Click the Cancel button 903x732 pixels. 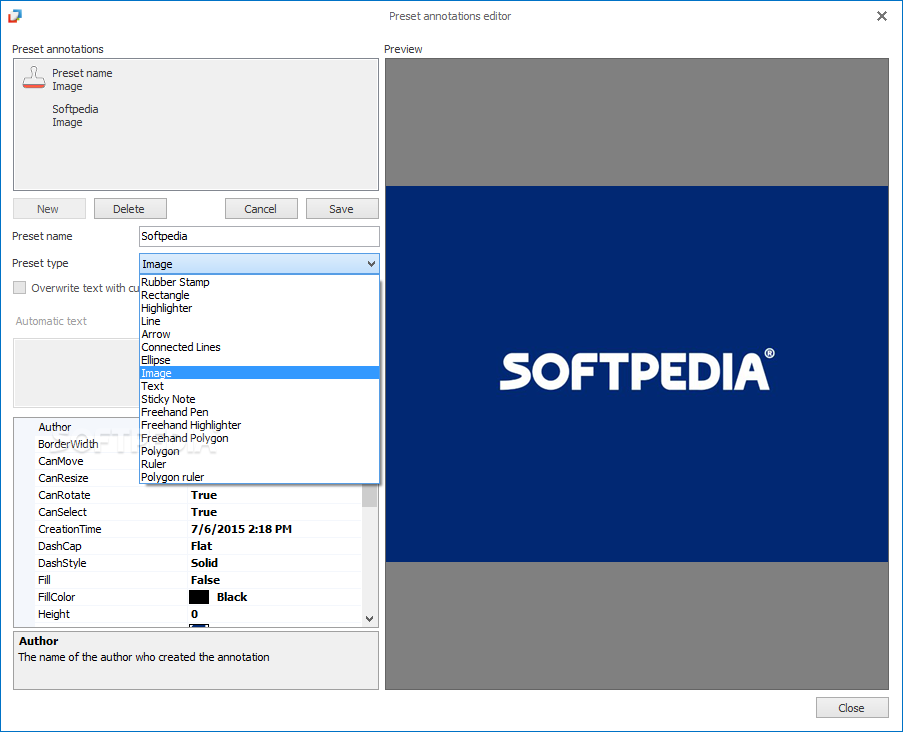point(261,208)
